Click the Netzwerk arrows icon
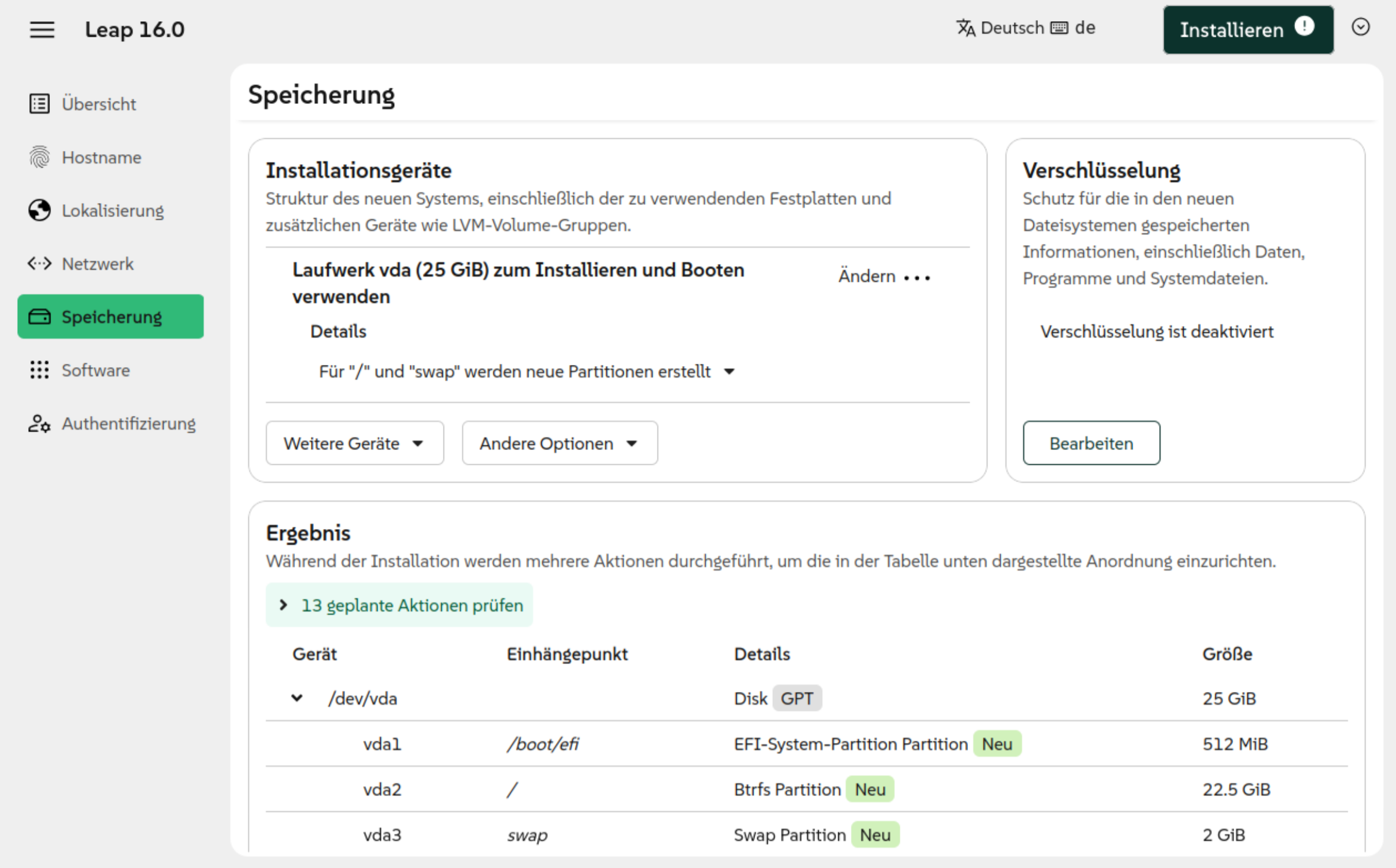This screenshot has width=1396, height=868. click(39, 263)
